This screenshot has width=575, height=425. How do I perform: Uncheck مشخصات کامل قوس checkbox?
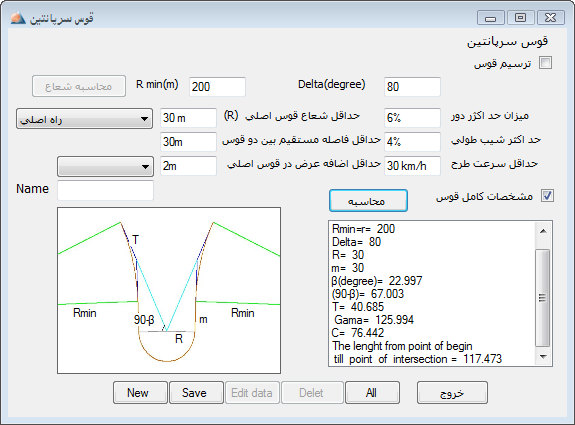click(547, 196)
